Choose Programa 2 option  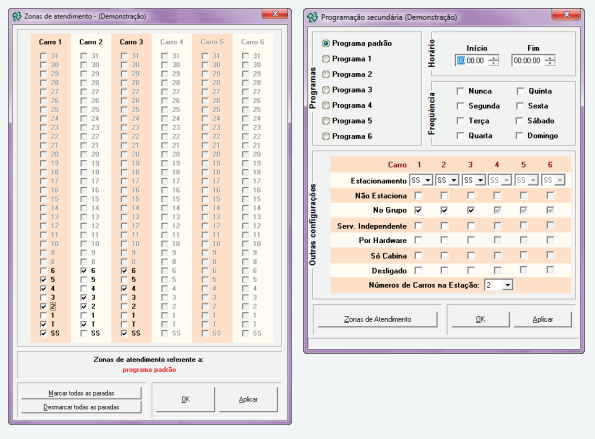(326, 74)
